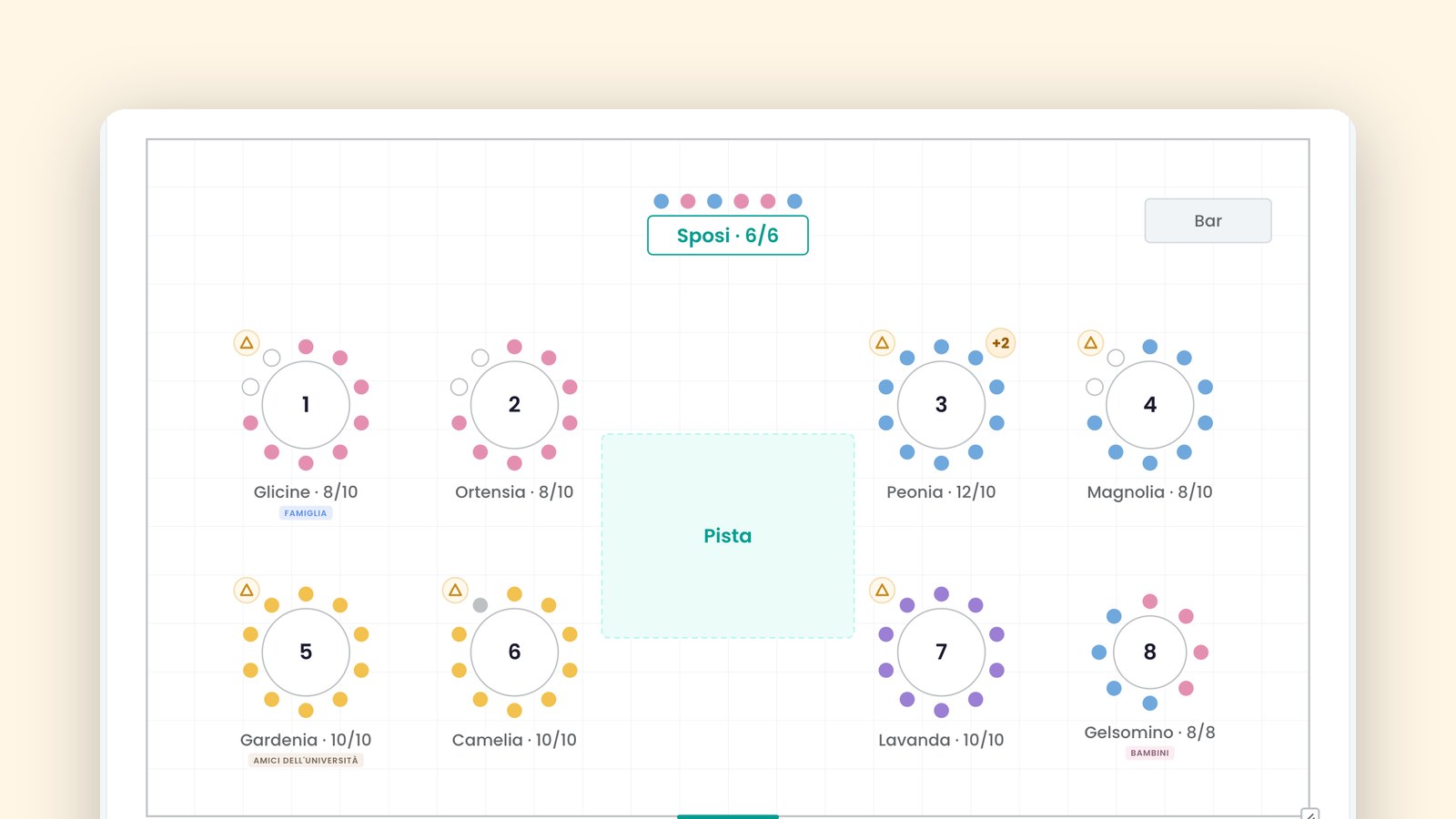Click the gray seat on Camelia table
Screen dimensions: 1456x819
point(480,605)
